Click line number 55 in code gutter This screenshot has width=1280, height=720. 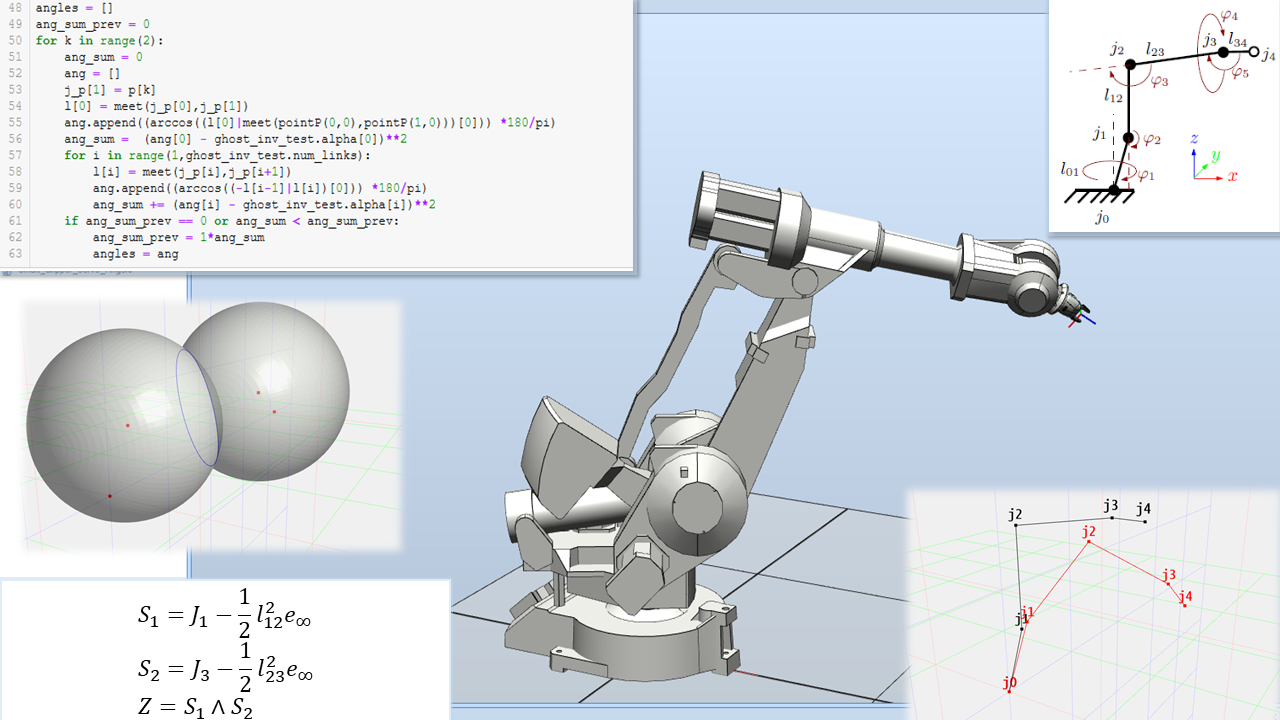pos(14,123)
